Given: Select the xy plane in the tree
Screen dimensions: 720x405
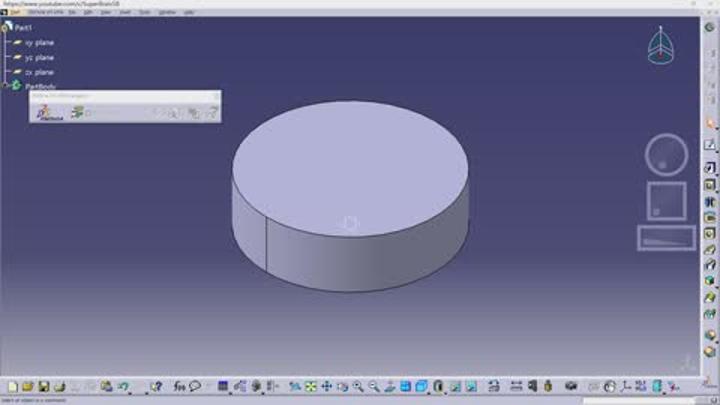Looking at the screenshot, I should [x=39, y=43].
